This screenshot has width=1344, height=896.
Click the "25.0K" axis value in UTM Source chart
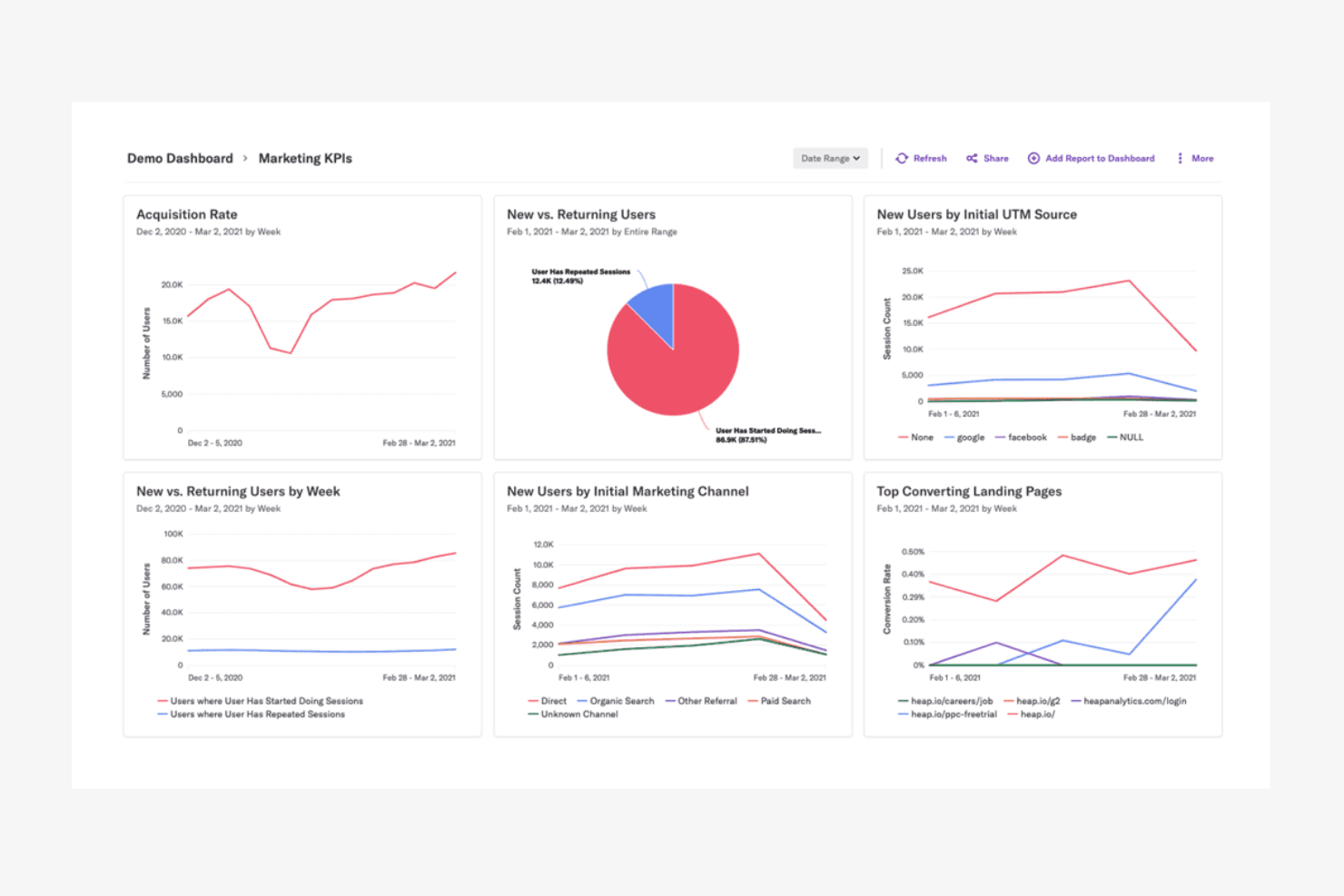click(x=913, y=271)
